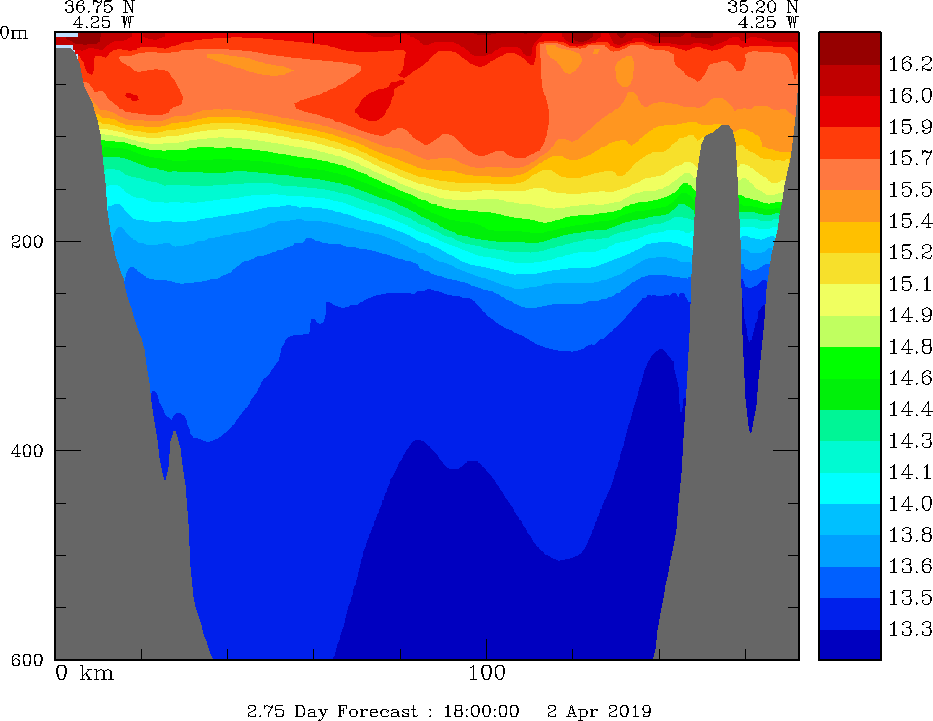Click the orange swatch between 15.5 and 15.4
Screen dimensions: 933x721
849,206
